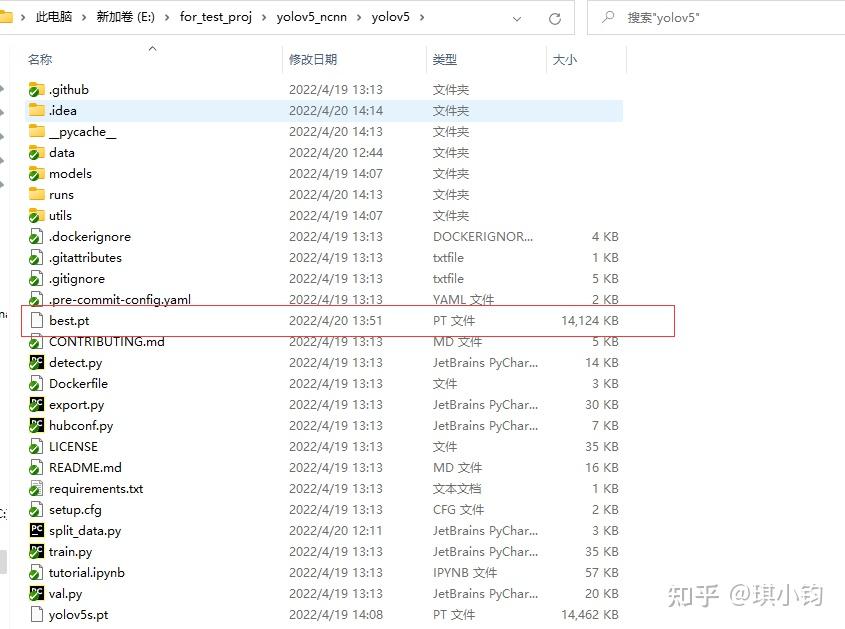Expand the chevron after yolov5 breadcrumb

pos(422,18)
